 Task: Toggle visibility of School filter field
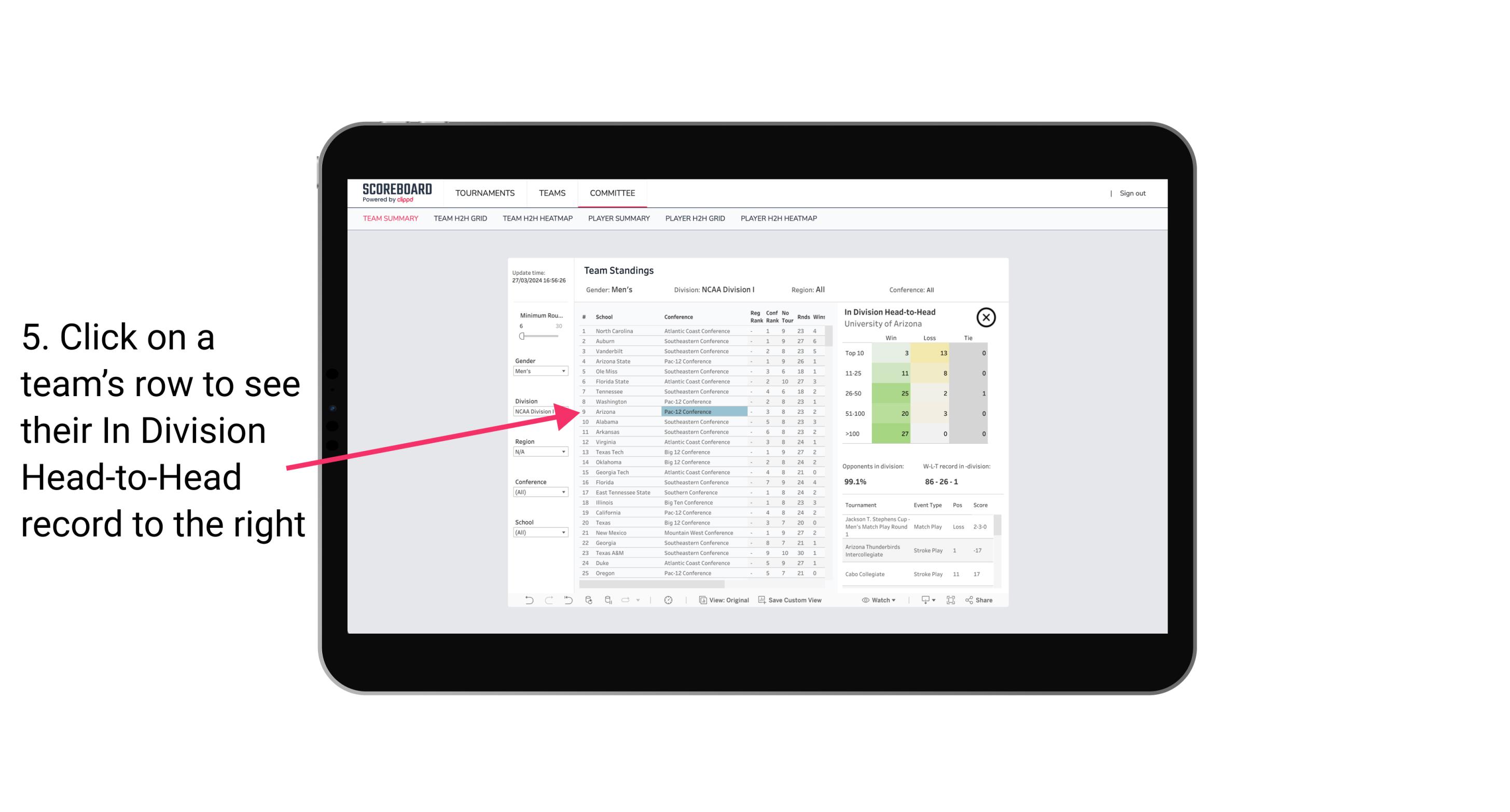point(521,520)
